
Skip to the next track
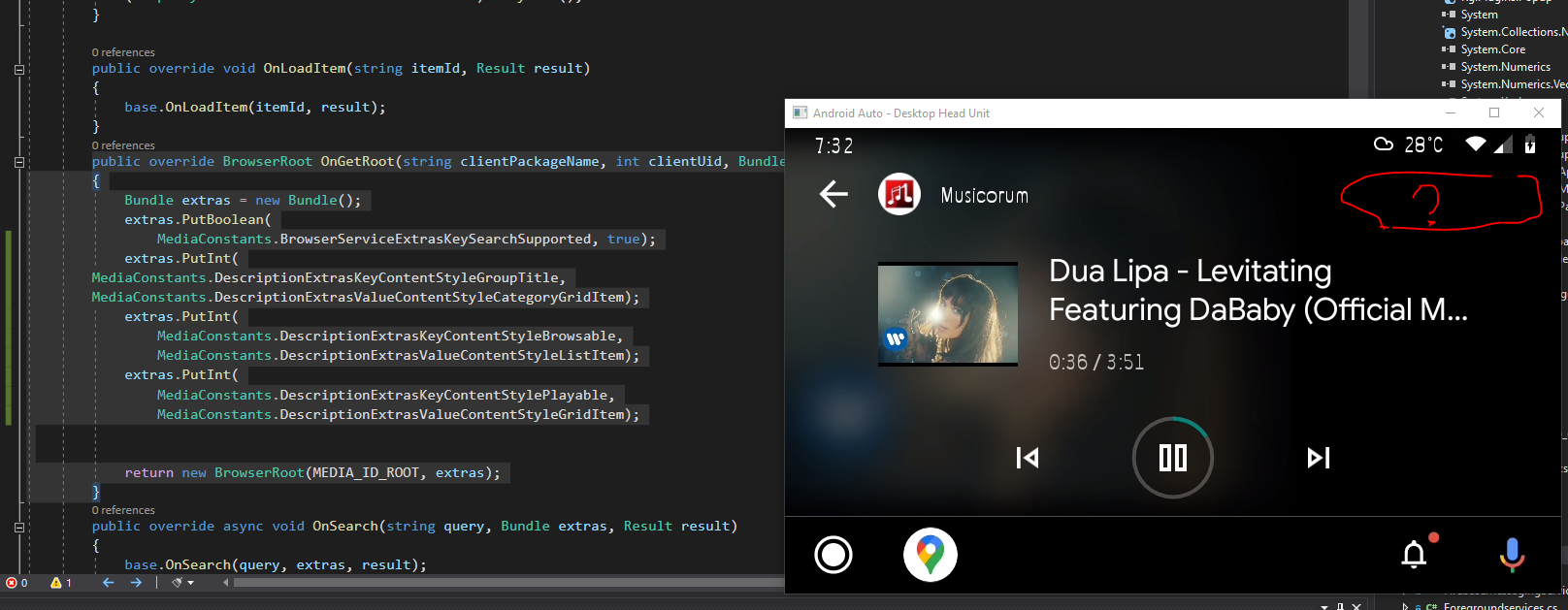1319,458
